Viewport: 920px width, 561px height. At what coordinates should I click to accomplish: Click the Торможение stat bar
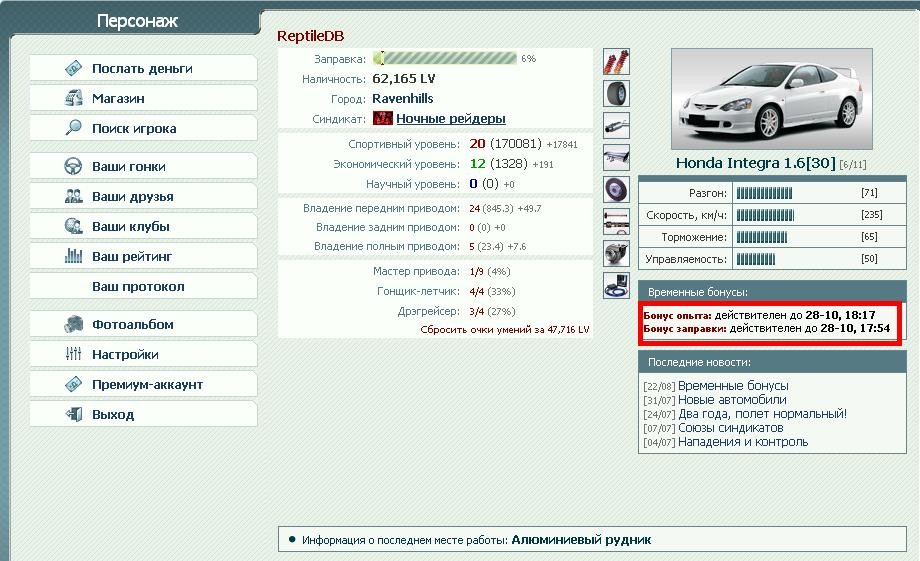pos(762,237)
